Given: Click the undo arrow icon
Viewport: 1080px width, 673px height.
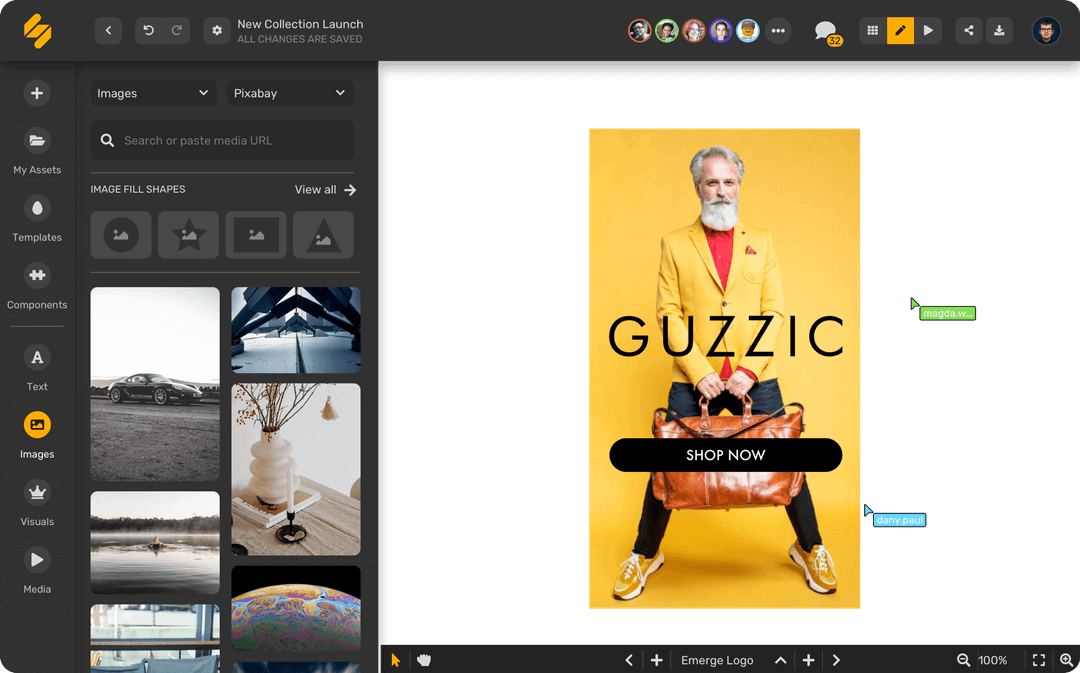Looking at the screenshot, I should click(149, 31).
